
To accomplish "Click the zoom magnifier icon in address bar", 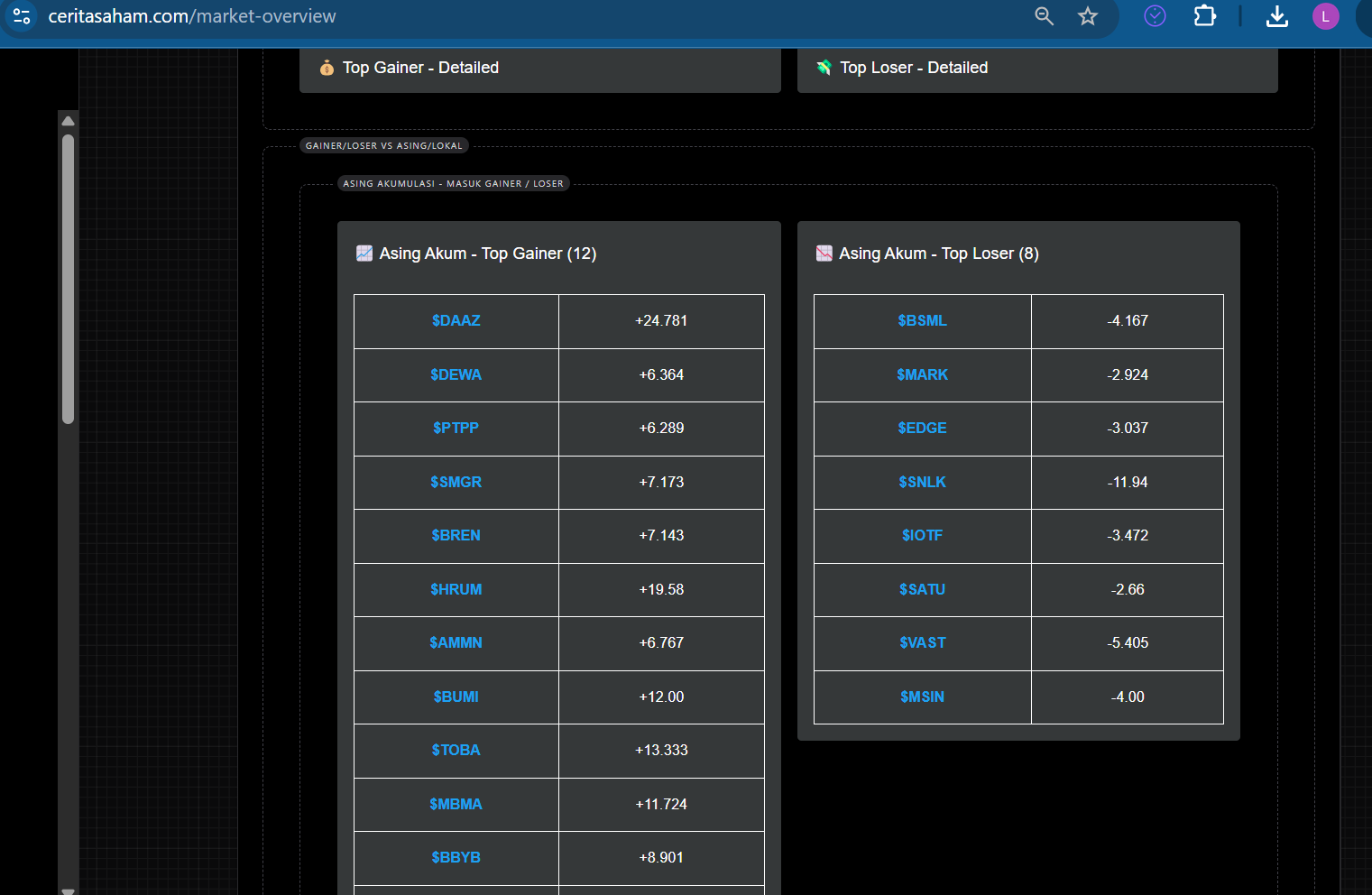I will pyautogui.click(x=1044, y=16).
